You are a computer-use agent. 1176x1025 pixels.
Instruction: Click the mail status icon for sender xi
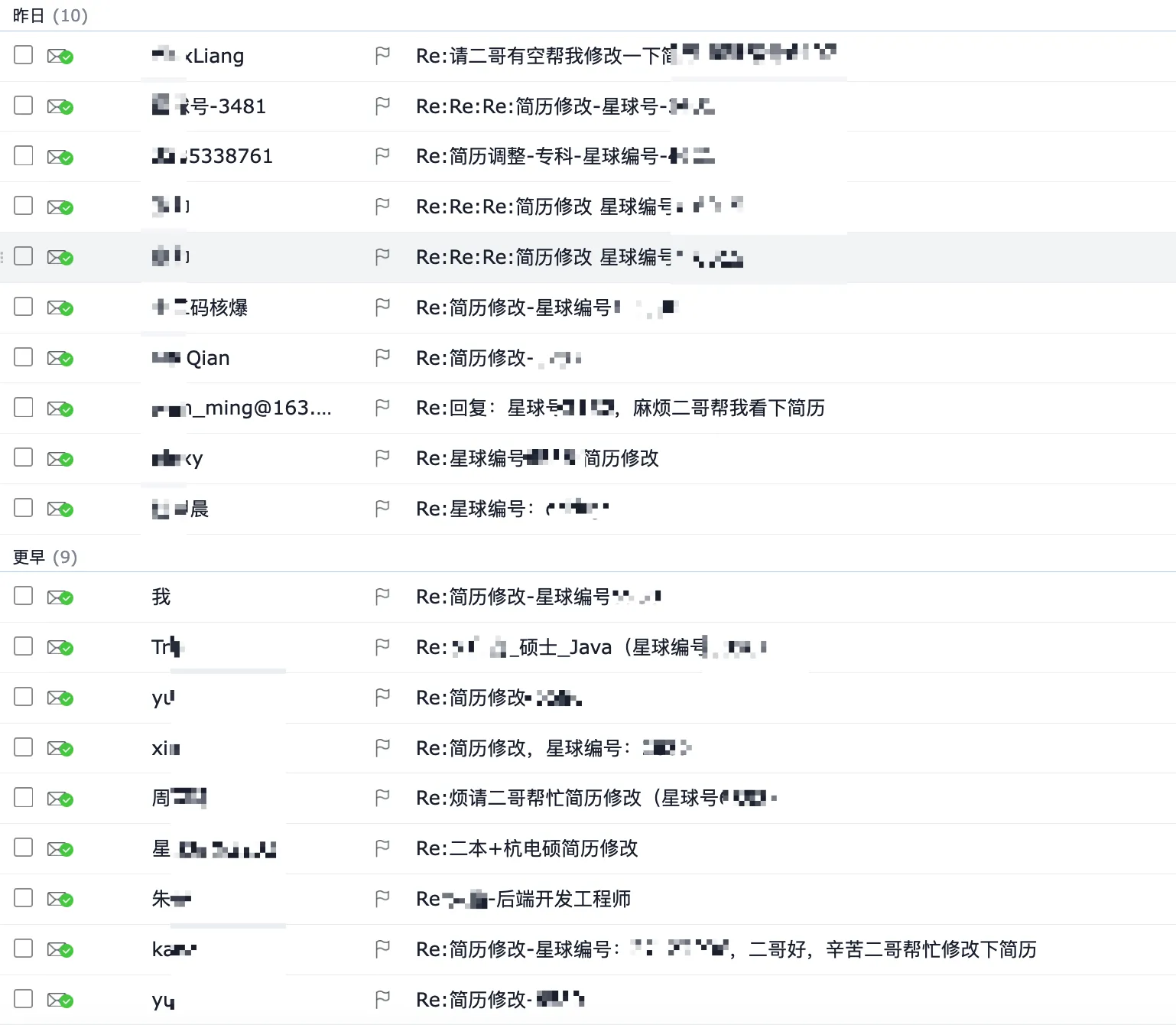60,748
